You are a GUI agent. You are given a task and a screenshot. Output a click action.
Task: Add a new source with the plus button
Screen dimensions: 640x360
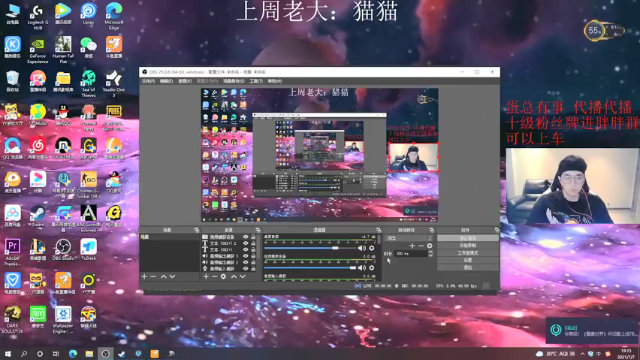click(206, 277)
